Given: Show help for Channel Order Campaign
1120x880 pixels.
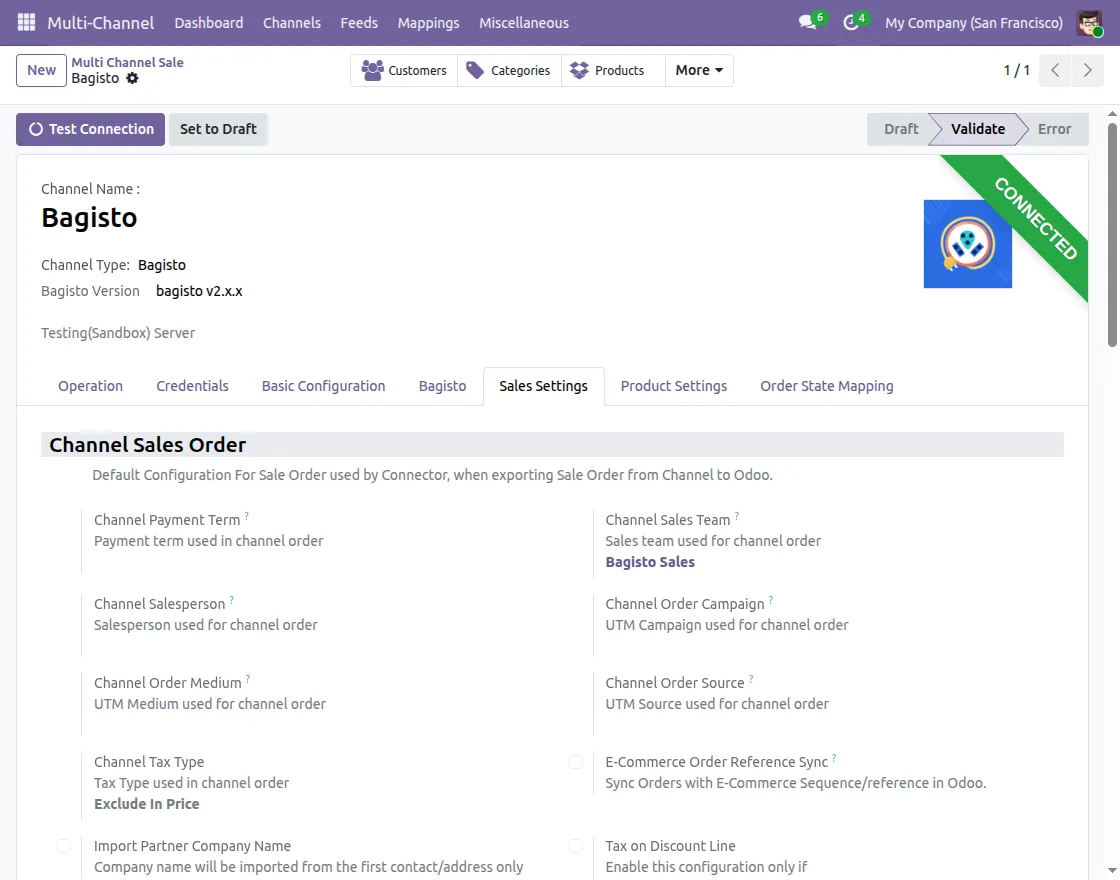Looking at the screenshot, I should (x=771, y=599).
